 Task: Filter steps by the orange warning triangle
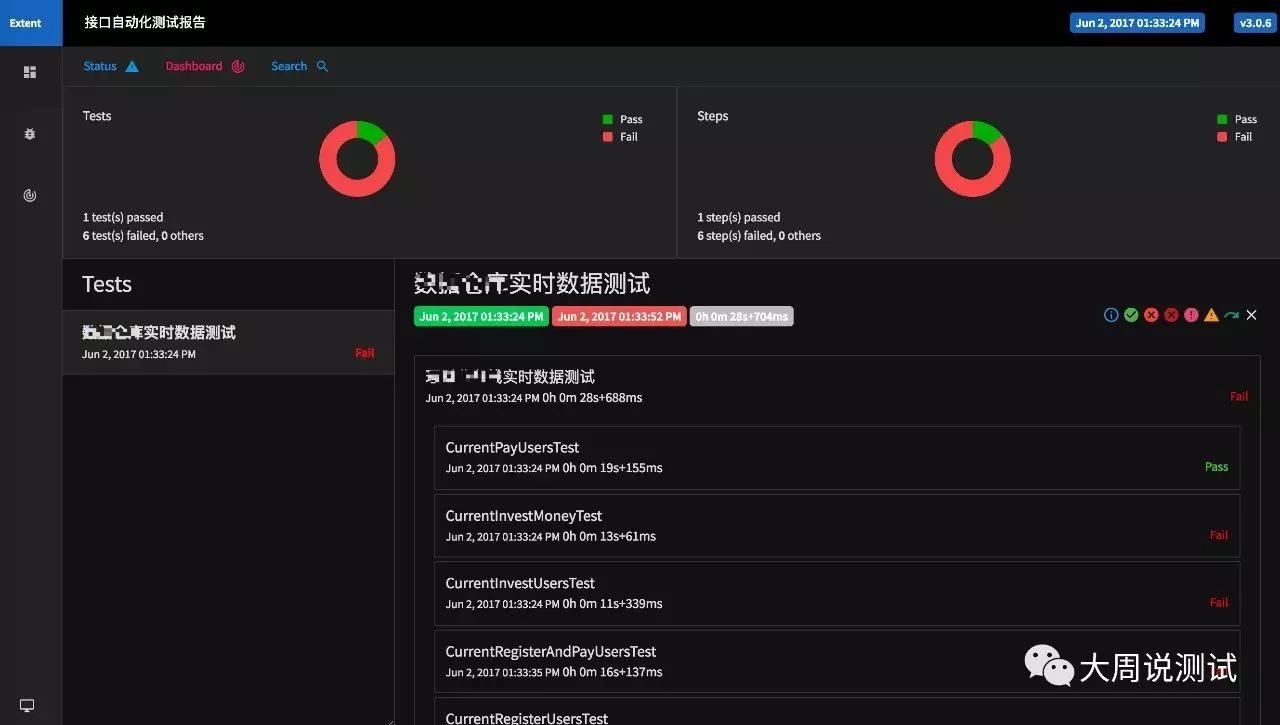1211,315
